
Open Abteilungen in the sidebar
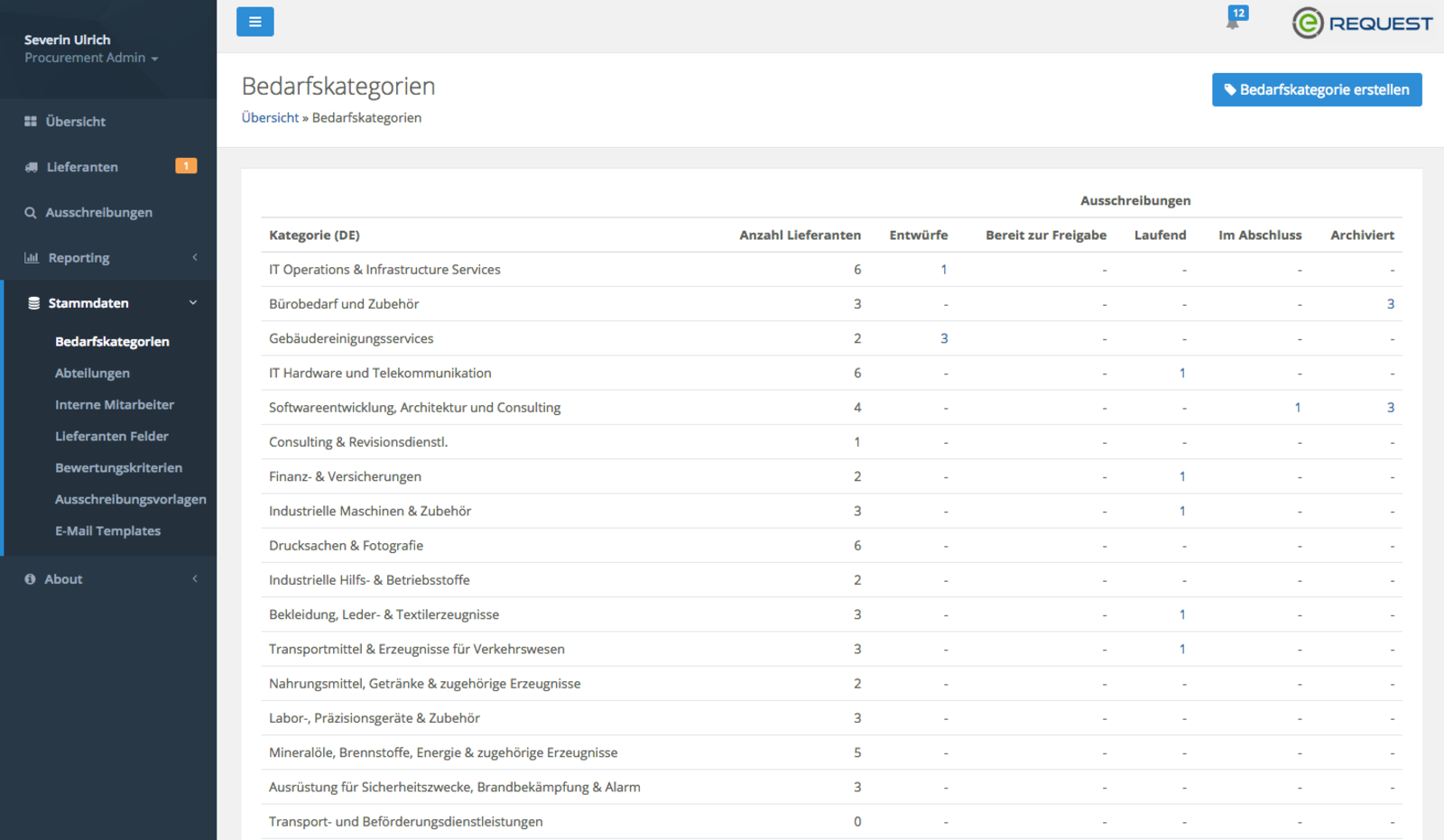pos(92,374)
